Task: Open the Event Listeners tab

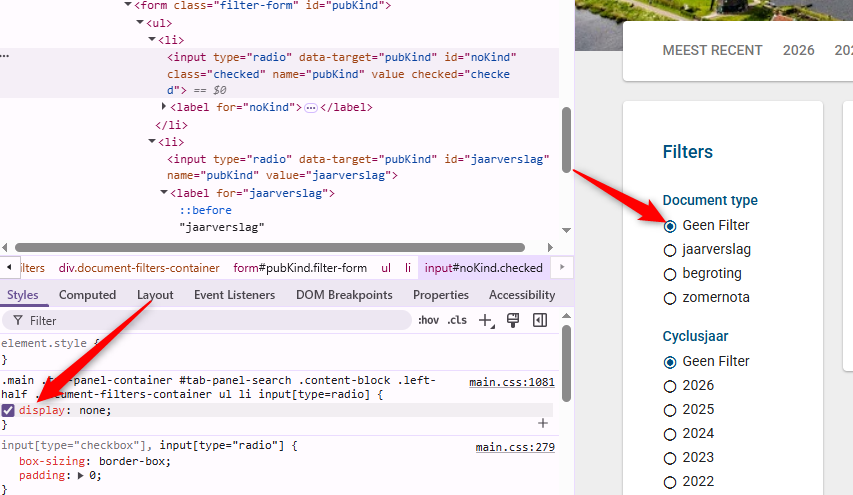Action: (x=234, y=295)
